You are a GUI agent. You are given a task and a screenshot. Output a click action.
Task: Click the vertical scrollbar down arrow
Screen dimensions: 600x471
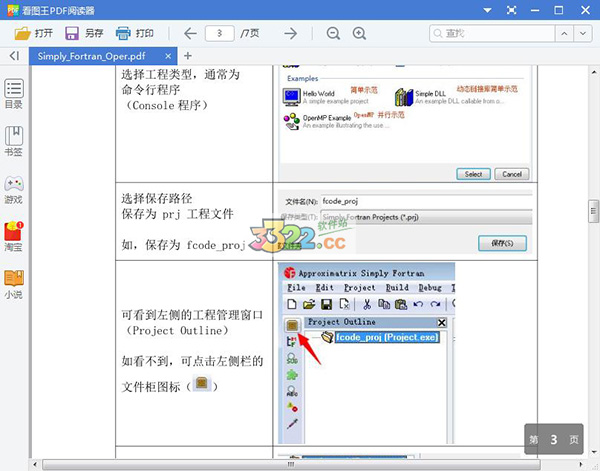593,452
